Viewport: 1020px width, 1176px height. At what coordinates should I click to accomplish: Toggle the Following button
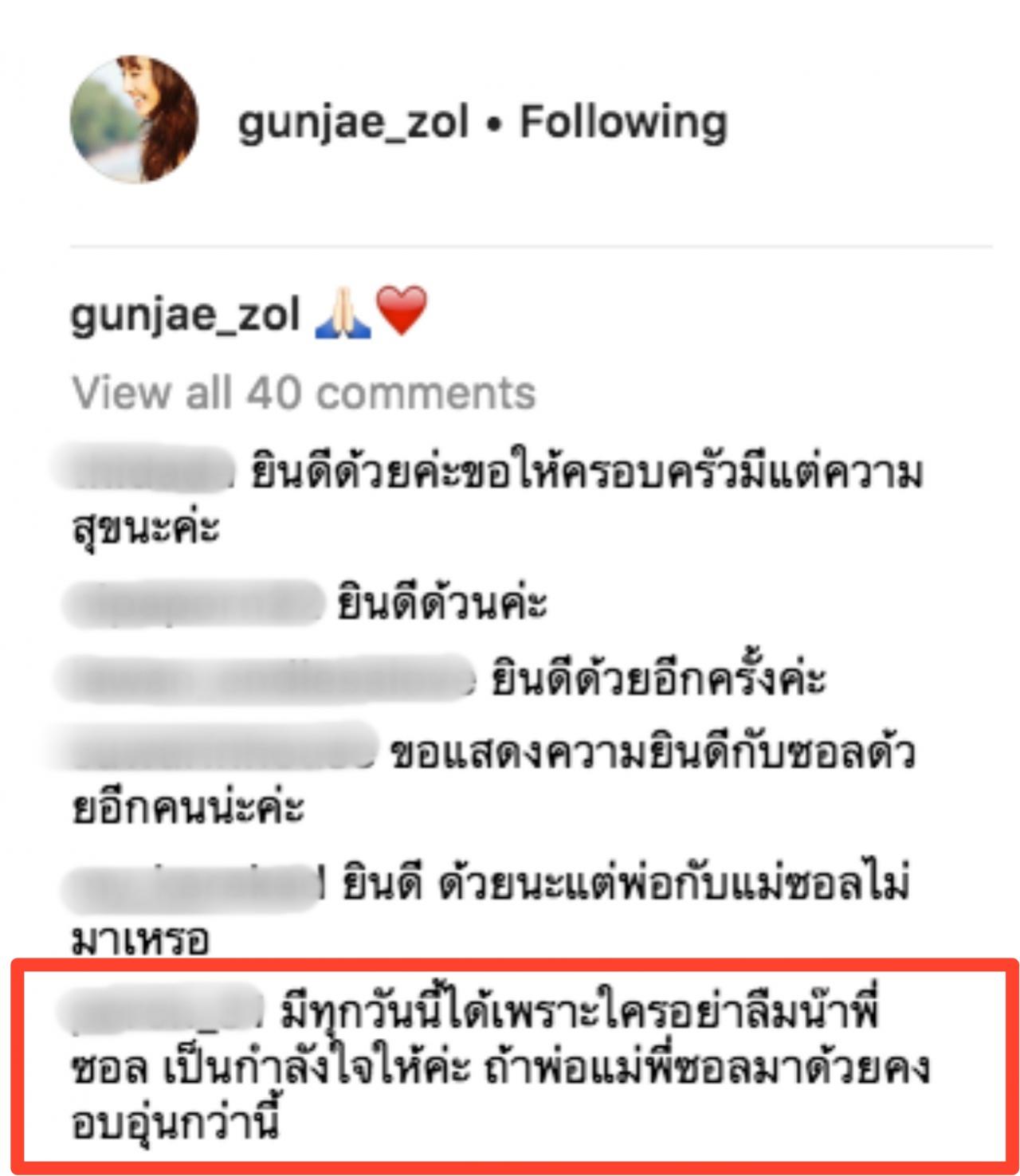click(624, 123)
